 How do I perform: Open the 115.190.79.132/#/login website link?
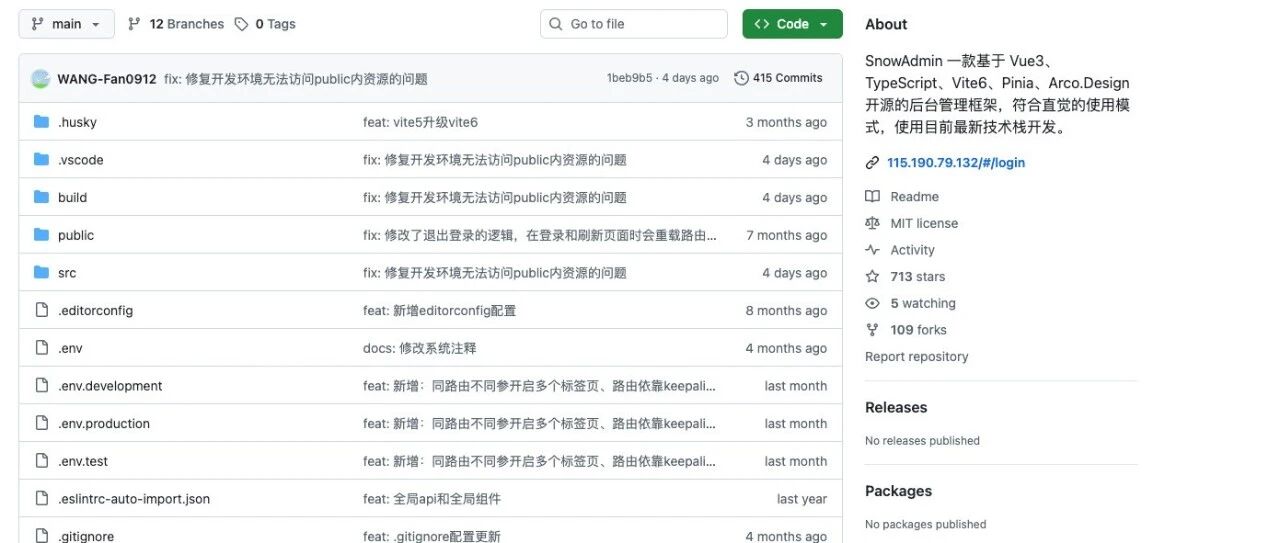[x=956, y=162]
